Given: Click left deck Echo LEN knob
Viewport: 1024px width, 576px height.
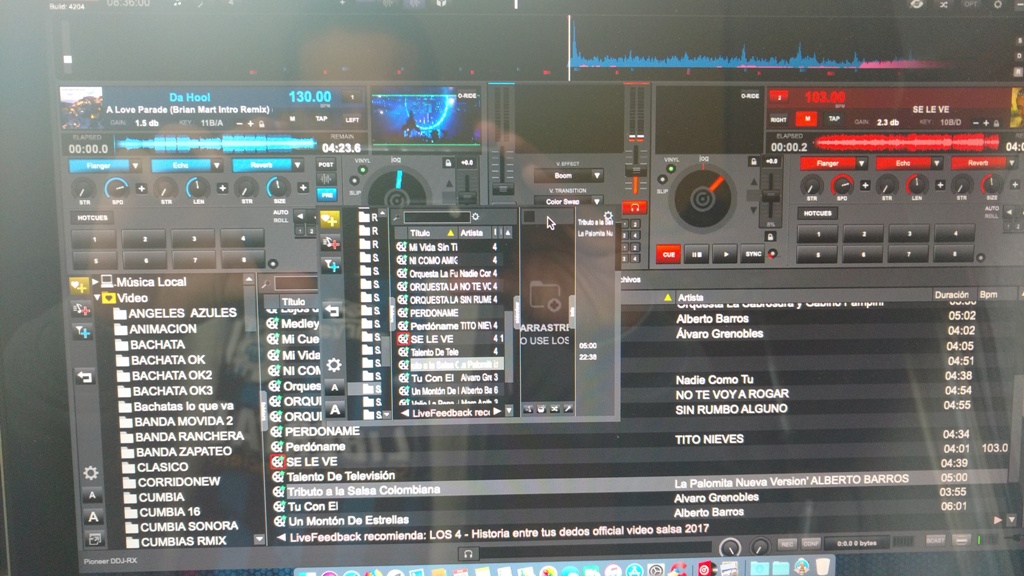Looking at the screenshot, I should coord(197,187).
